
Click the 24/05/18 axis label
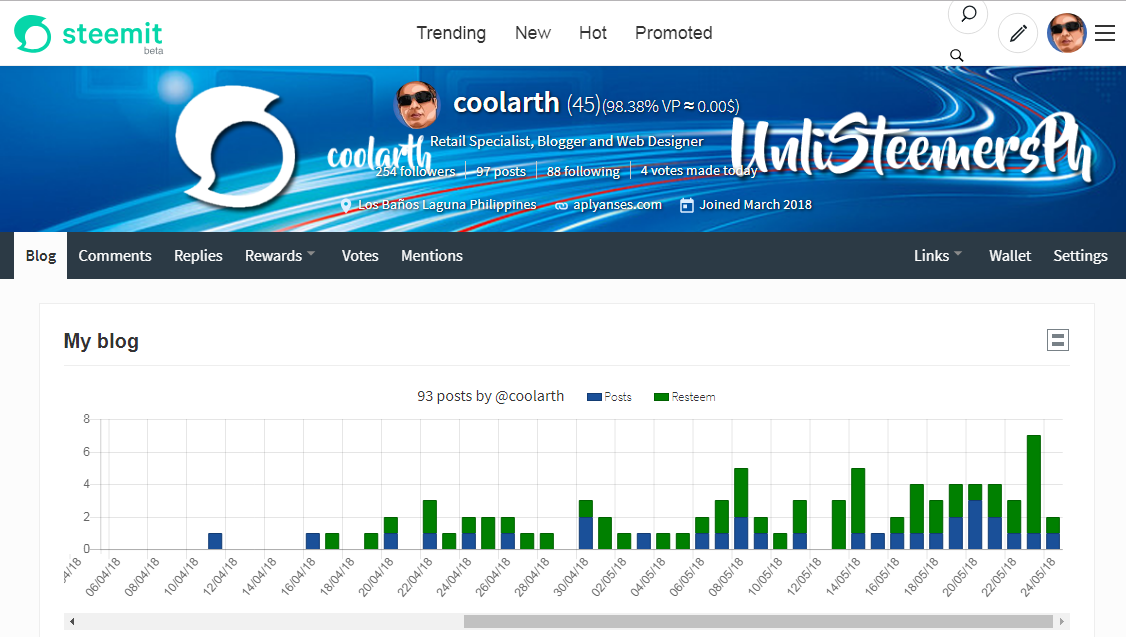(1038, 577)
